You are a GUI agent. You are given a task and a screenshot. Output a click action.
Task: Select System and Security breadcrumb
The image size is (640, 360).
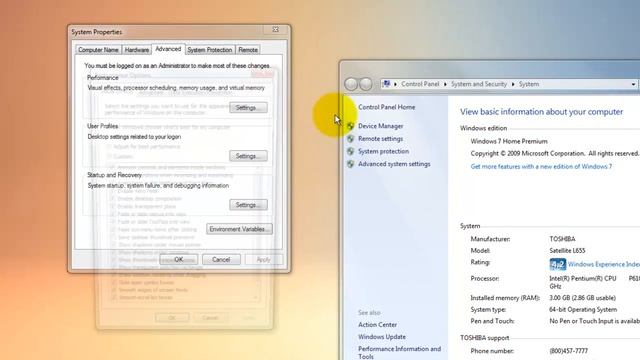click(x=479, y=84)
